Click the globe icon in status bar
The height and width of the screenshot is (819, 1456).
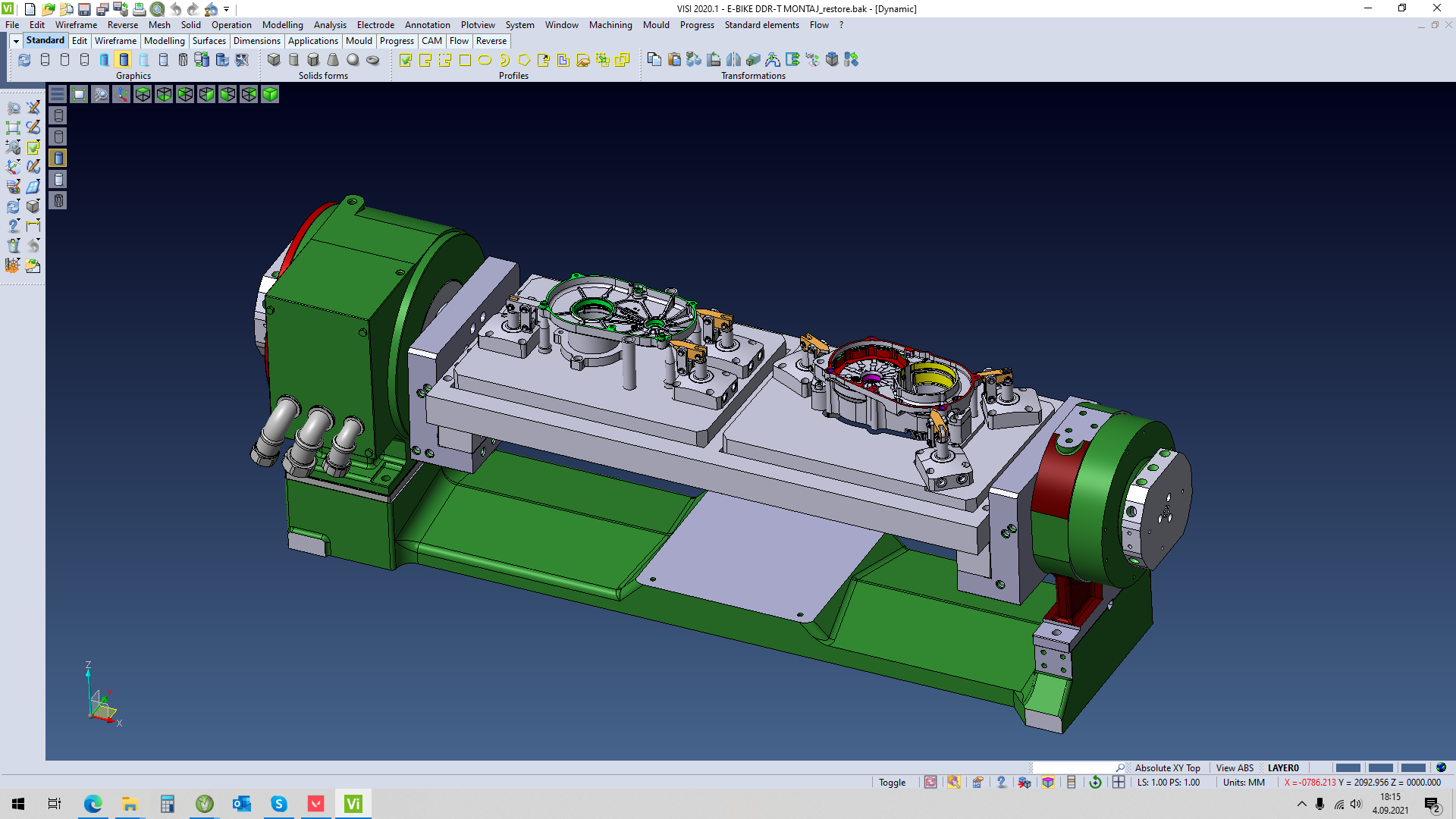tap(1442, 767)
